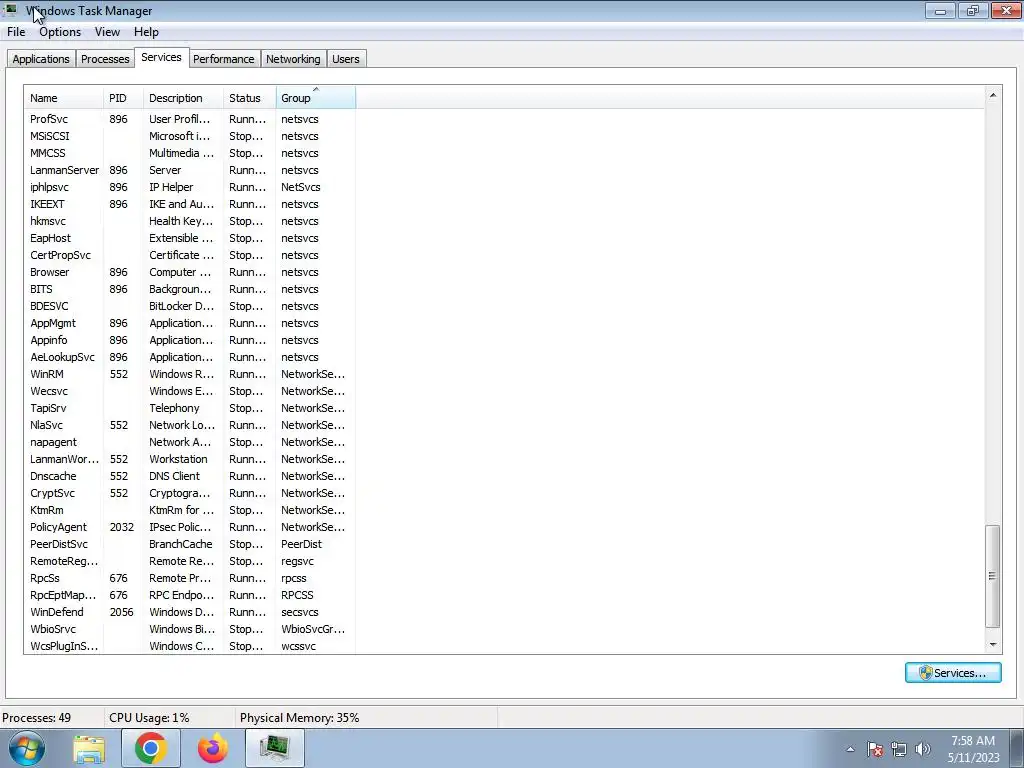The width and height of the screenshot is (1024, 768).
Task: Click the scrollbar down arrow
Action: (993, 645)
